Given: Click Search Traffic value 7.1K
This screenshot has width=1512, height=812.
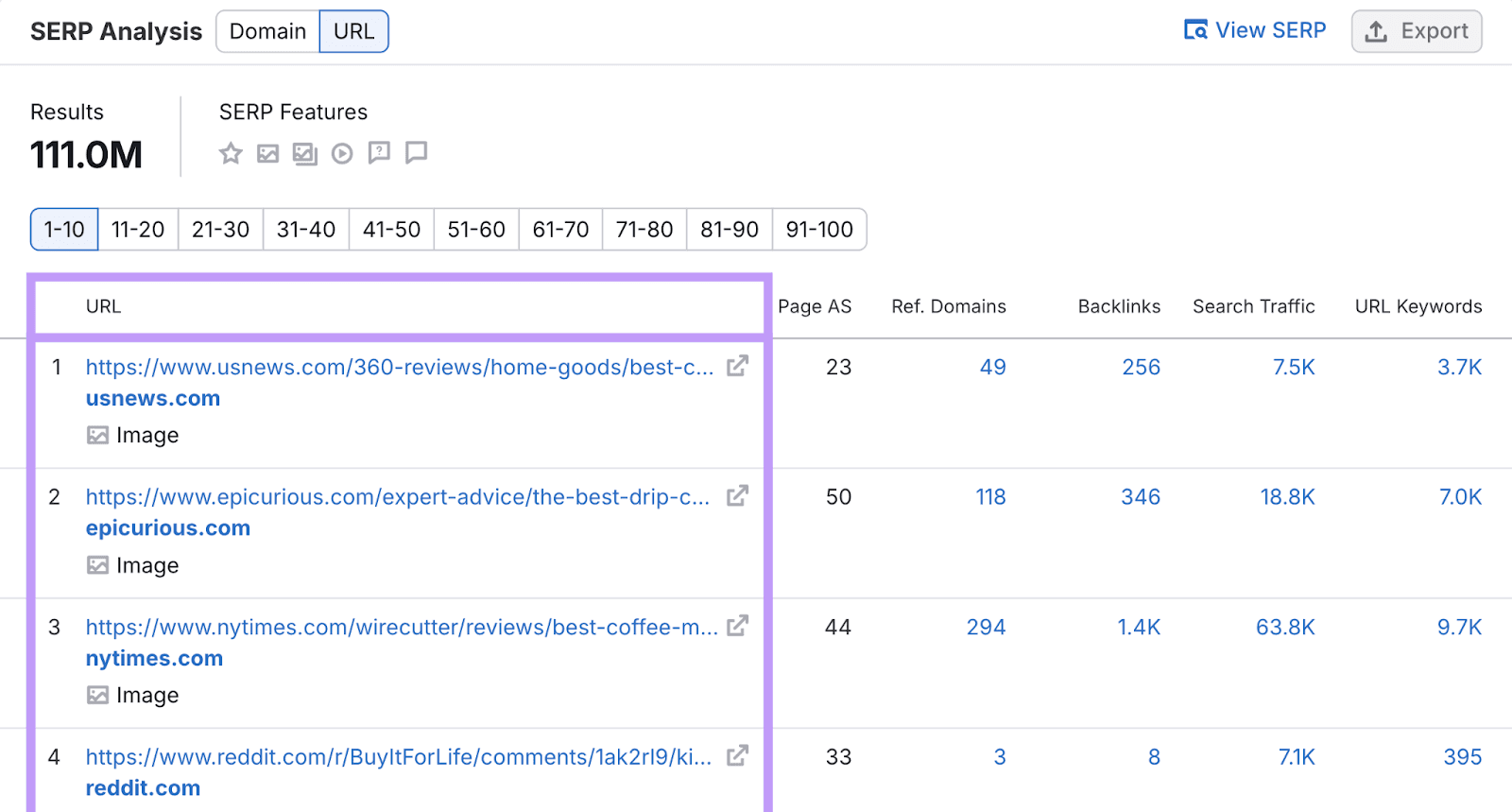Looking at the screenshot, I should point(1297,756).
